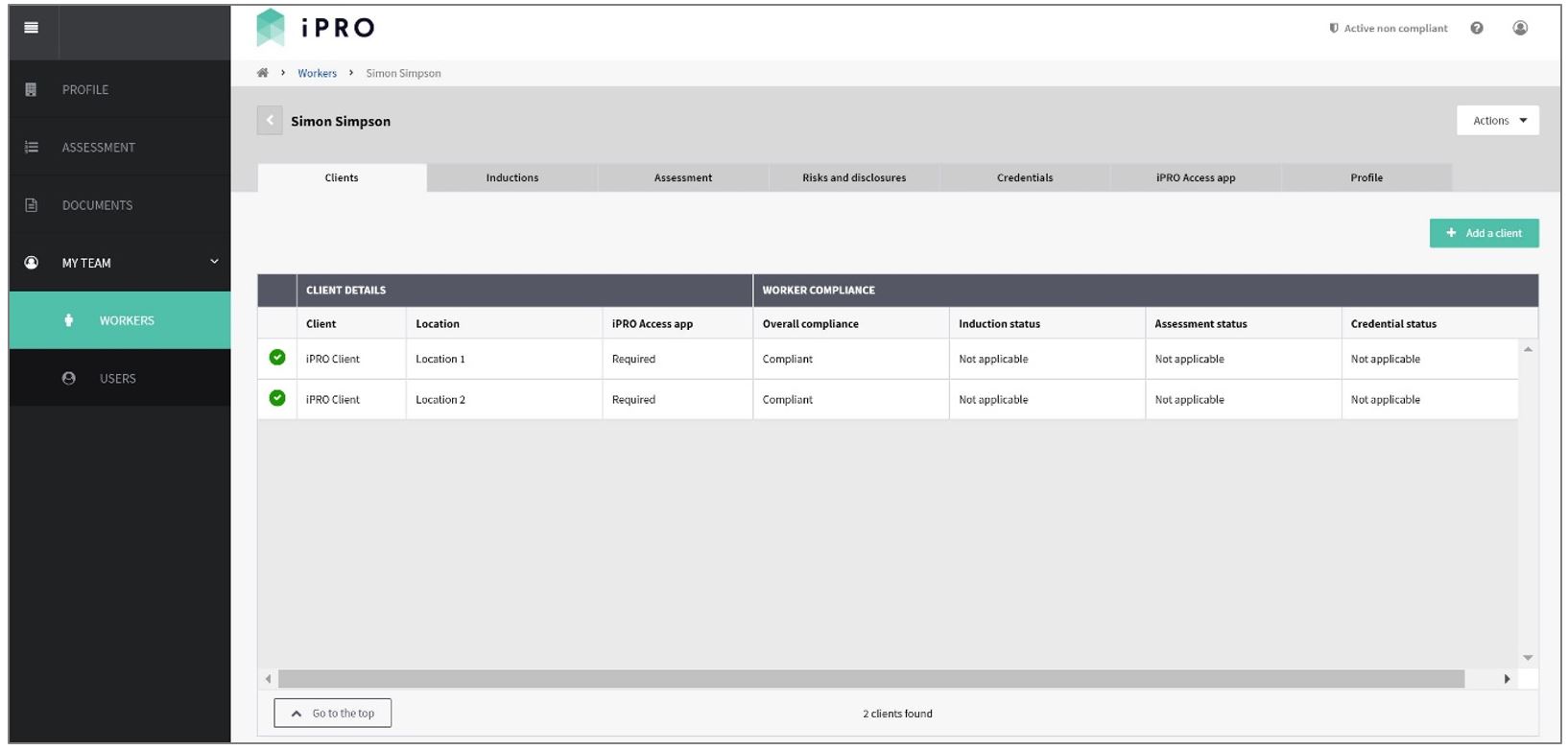Screen dimensions: 1568x750
Task: Click the vertical scrollbar up arrow
Action: point(1528,349)
